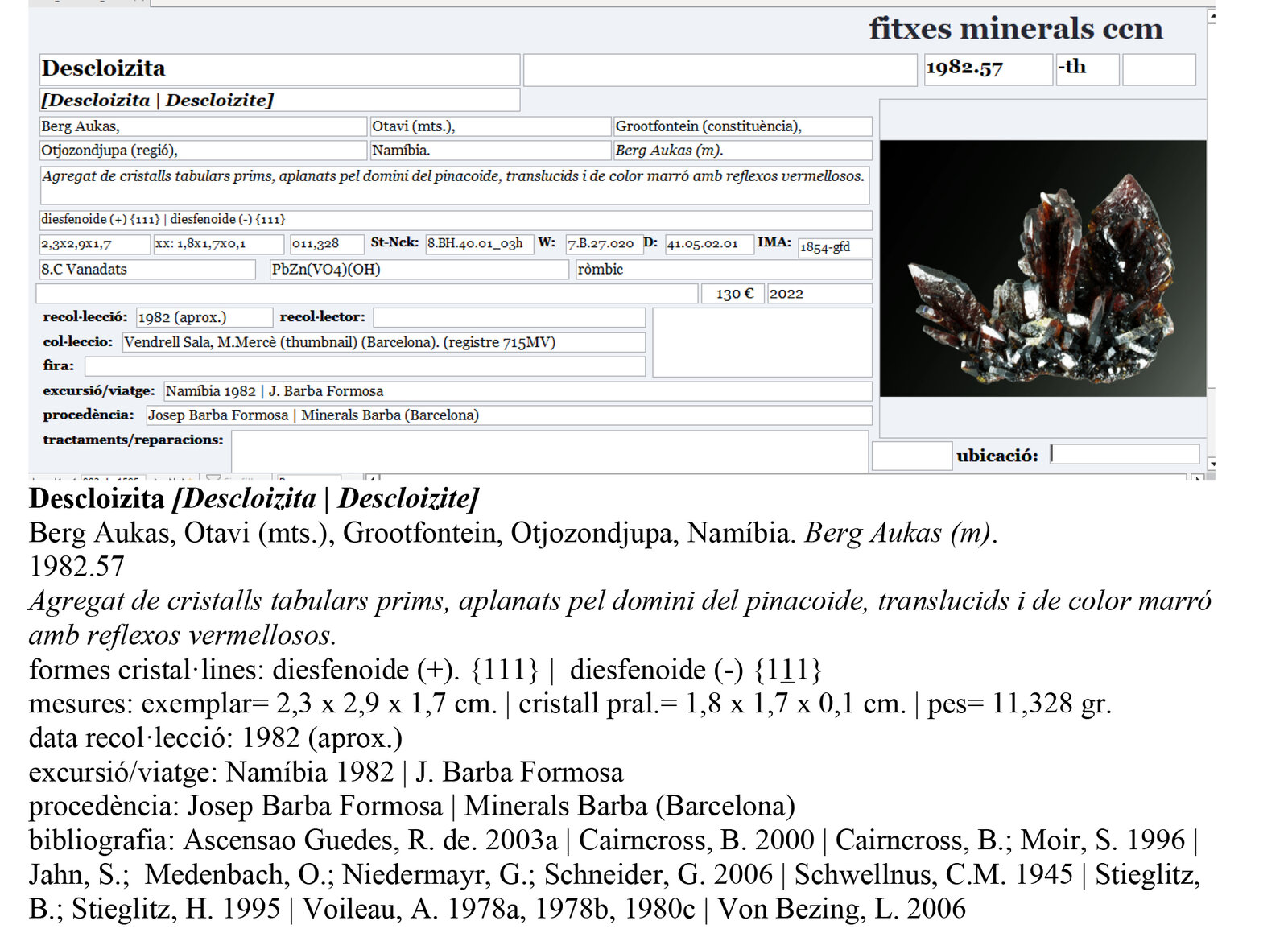Image resolution: width=1288 pixels, height=933 pixels.
Task: Edit specimen dimensions field '2,3x2,9x1,7'
Action: [95, 244]
